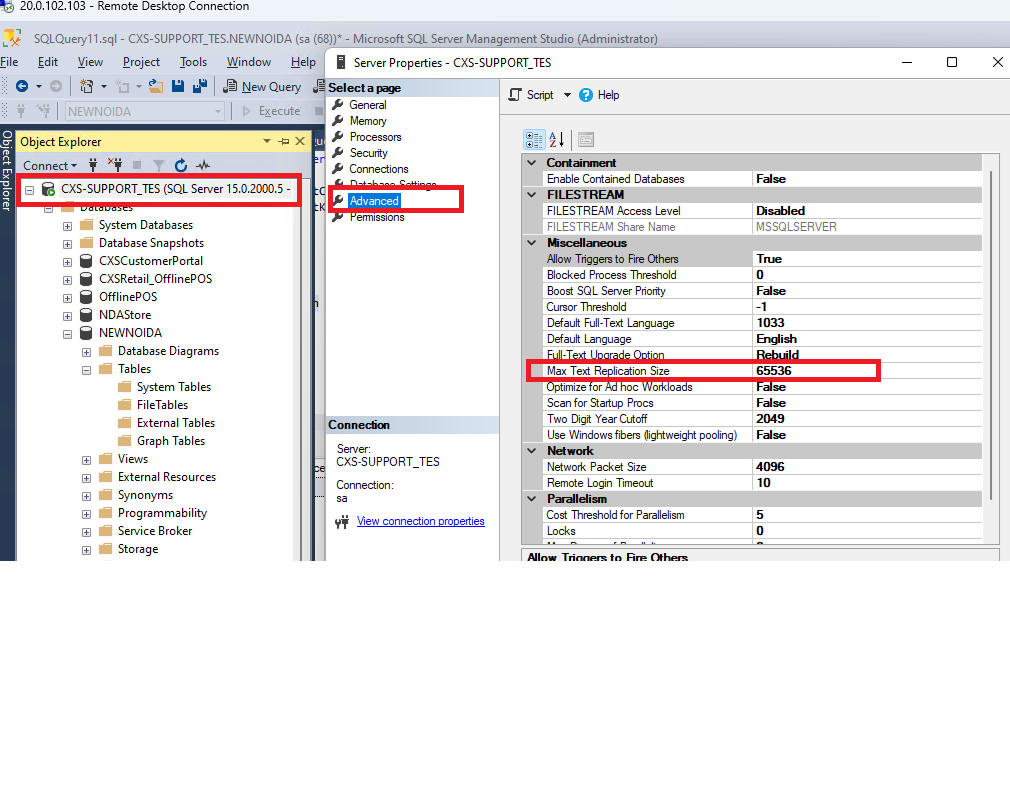Click the Max Text Replication Size value 65536
The image size is (1010, 800).
[774, 371]
